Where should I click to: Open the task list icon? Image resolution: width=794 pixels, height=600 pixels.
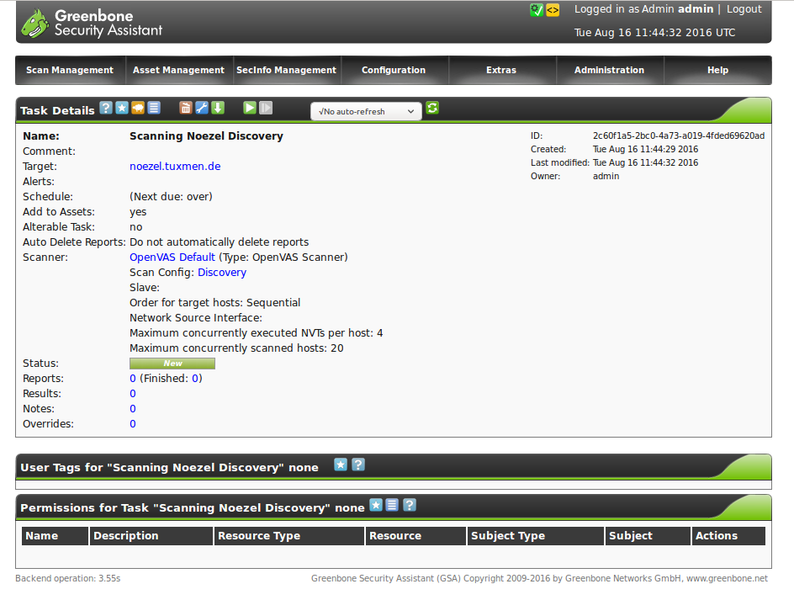coord(154,108)
